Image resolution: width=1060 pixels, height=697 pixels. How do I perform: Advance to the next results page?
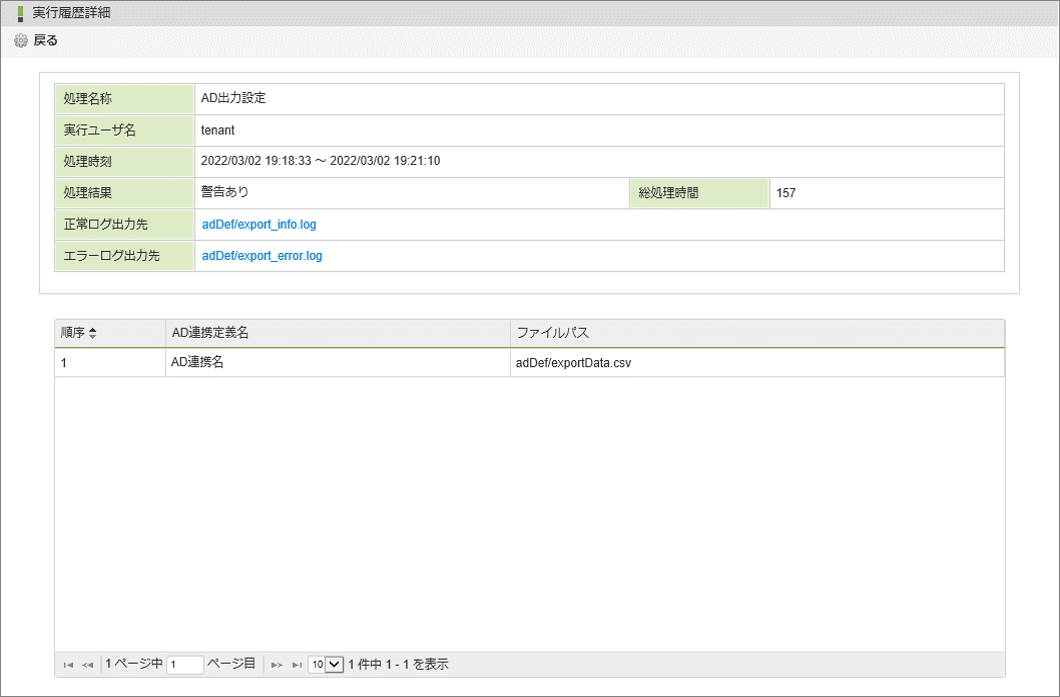tap(277, 665)
